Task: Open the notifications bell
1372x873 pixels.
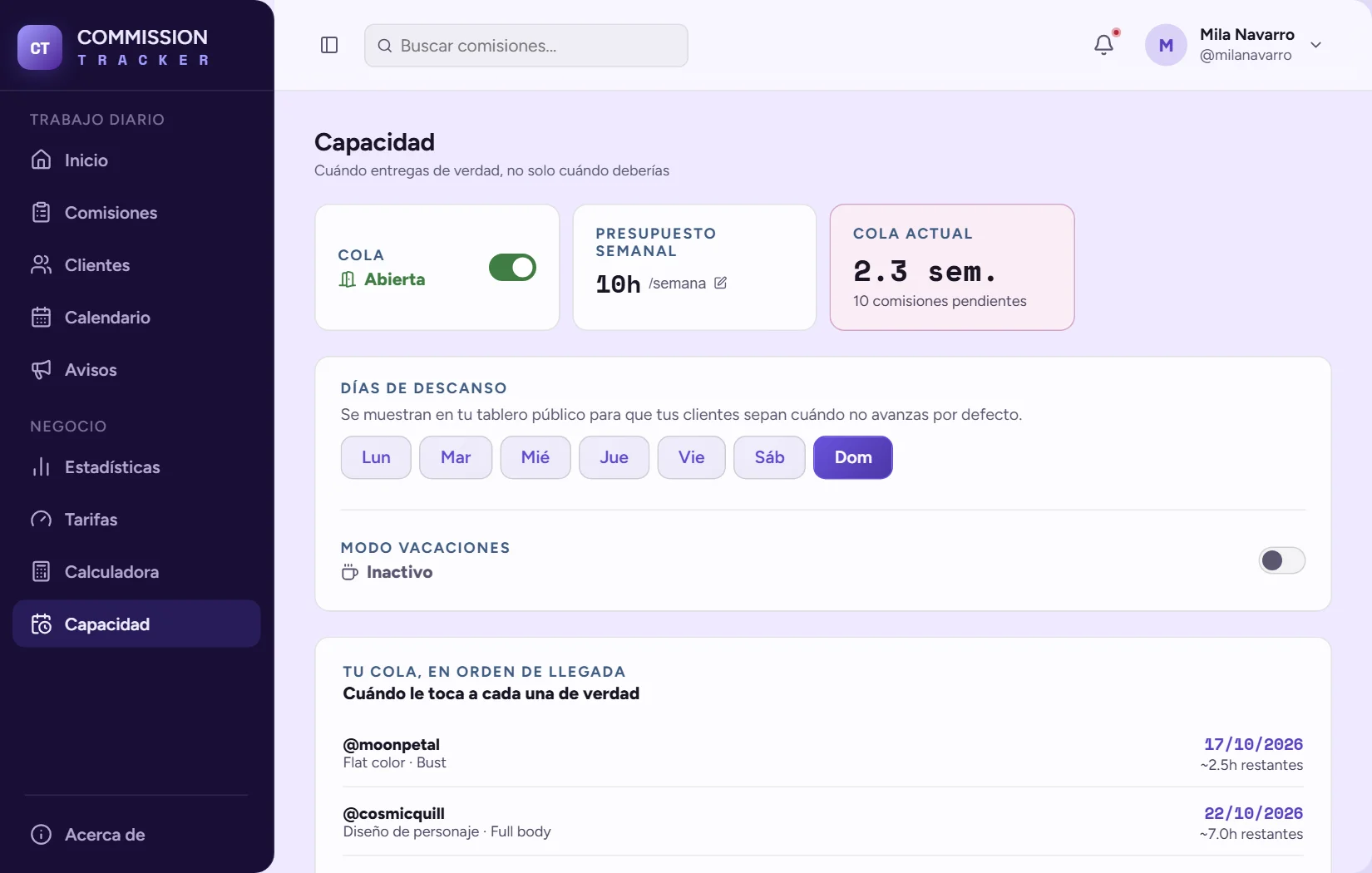Action: click(1103, 45)
